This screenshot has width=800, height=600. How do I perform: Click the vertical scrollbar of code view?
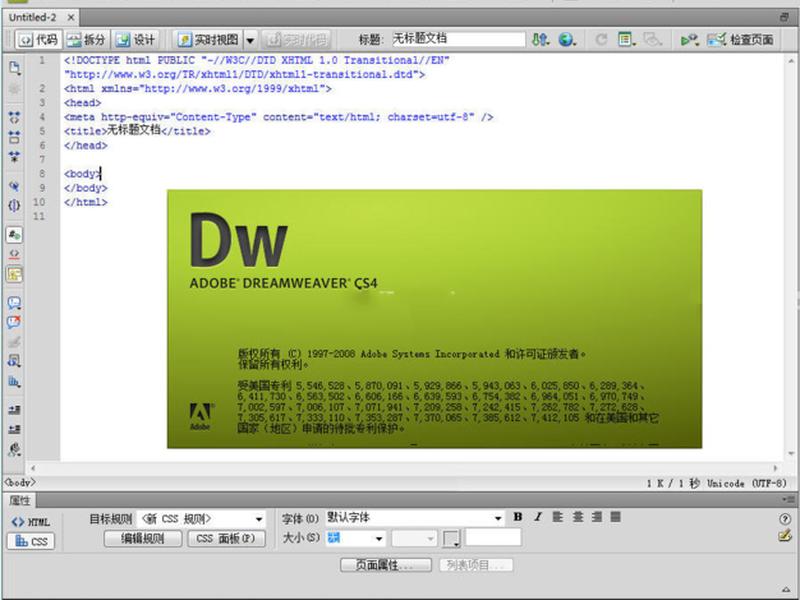[x=791, y=257]
